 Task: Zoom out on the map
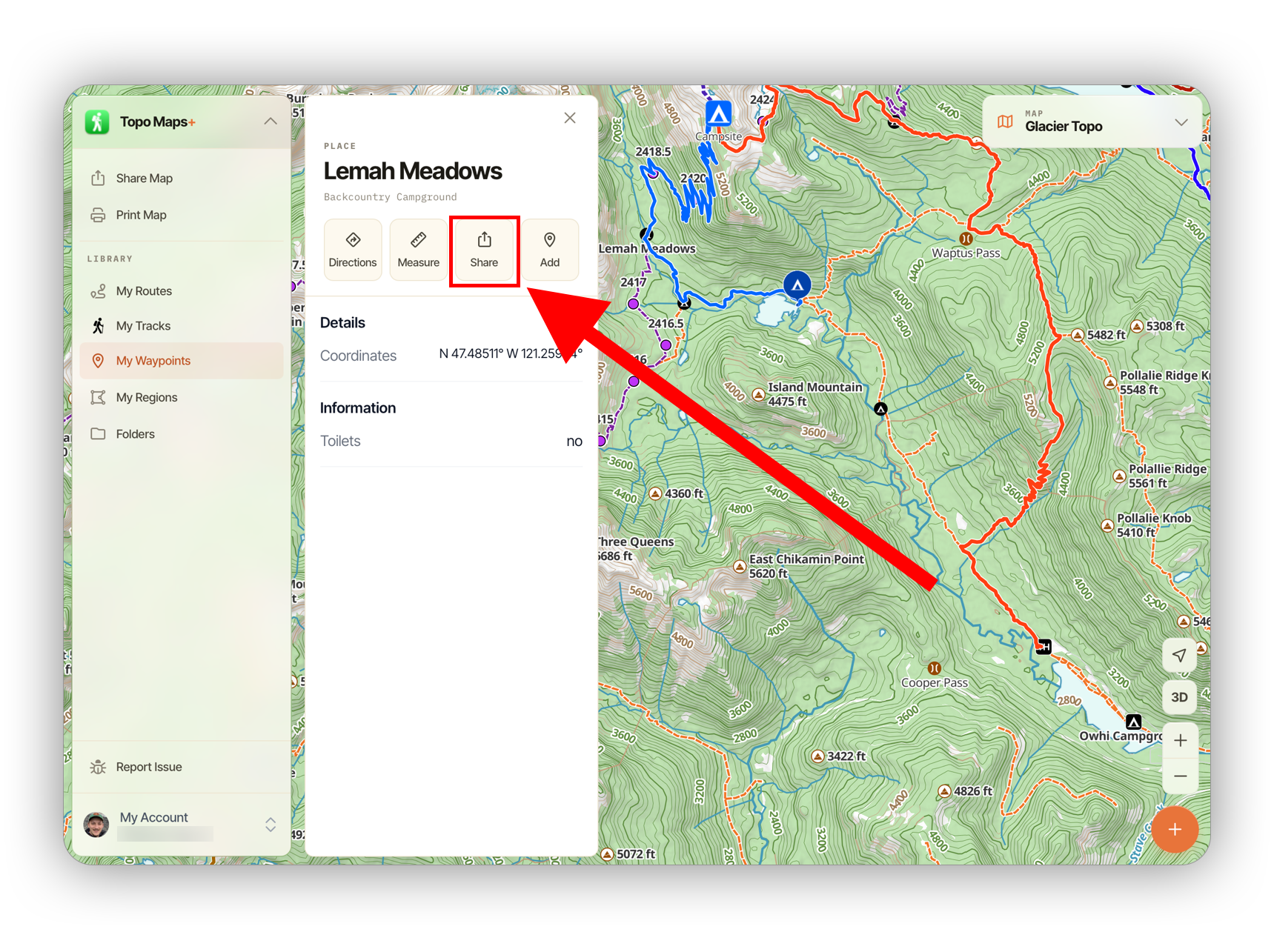click(1181, 776)
